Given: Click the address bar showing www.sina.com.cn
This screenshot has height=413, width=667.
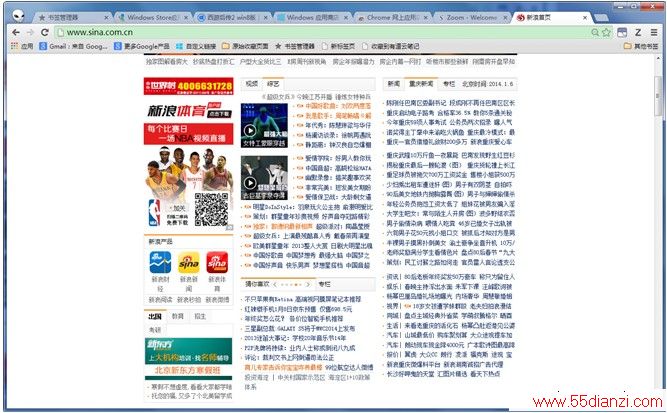Looking at the screenshot, I should coord(323,32).
